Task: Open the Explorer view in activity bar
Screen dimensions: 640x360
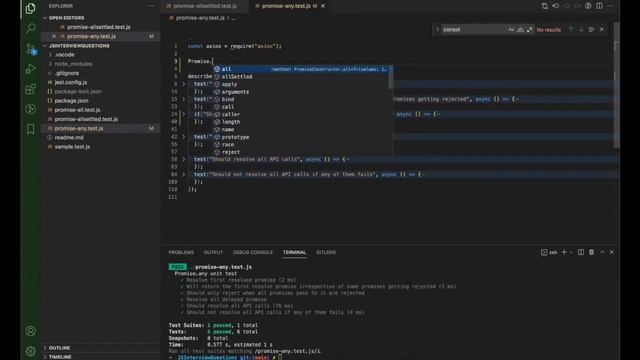Action: [x=31, y=8]
